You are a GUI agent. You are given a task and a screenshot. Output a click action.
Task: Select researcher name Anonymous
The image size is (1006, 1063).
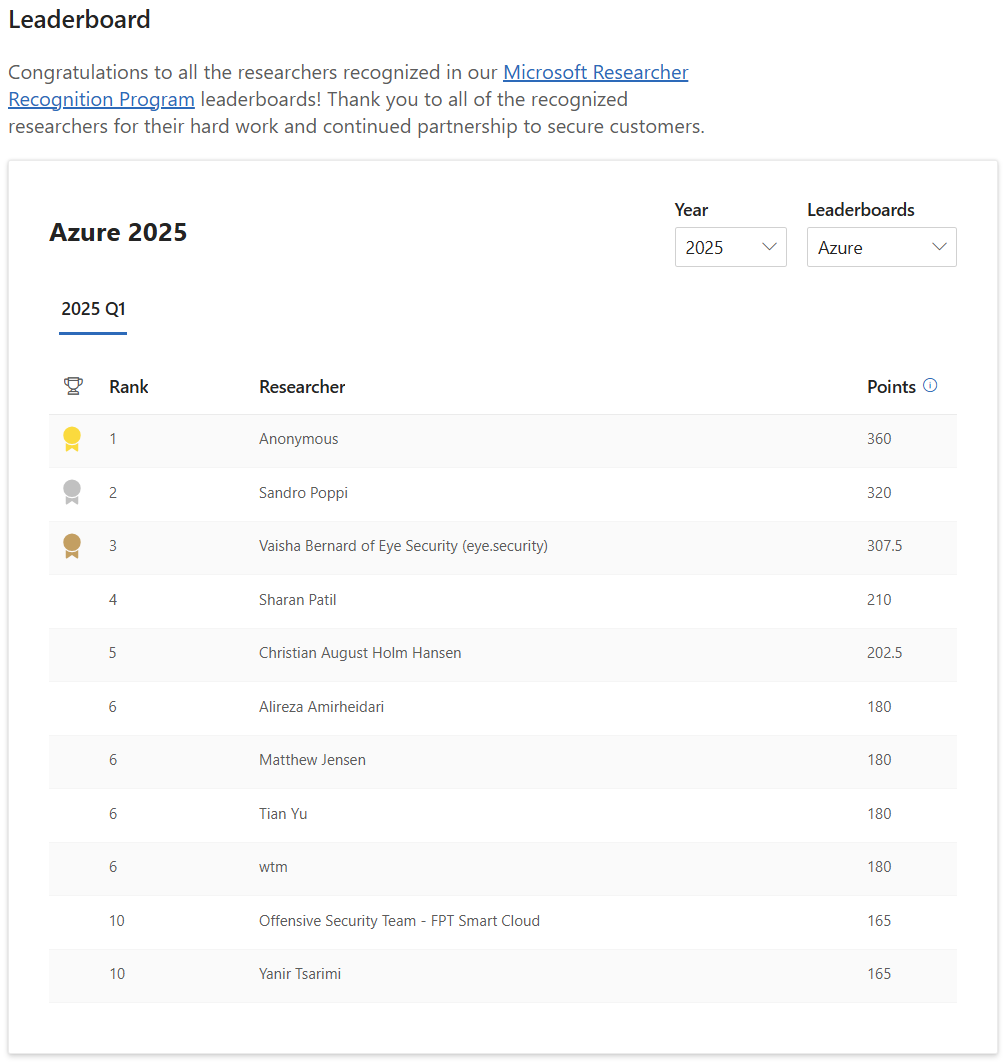click(x=298, y=439)
